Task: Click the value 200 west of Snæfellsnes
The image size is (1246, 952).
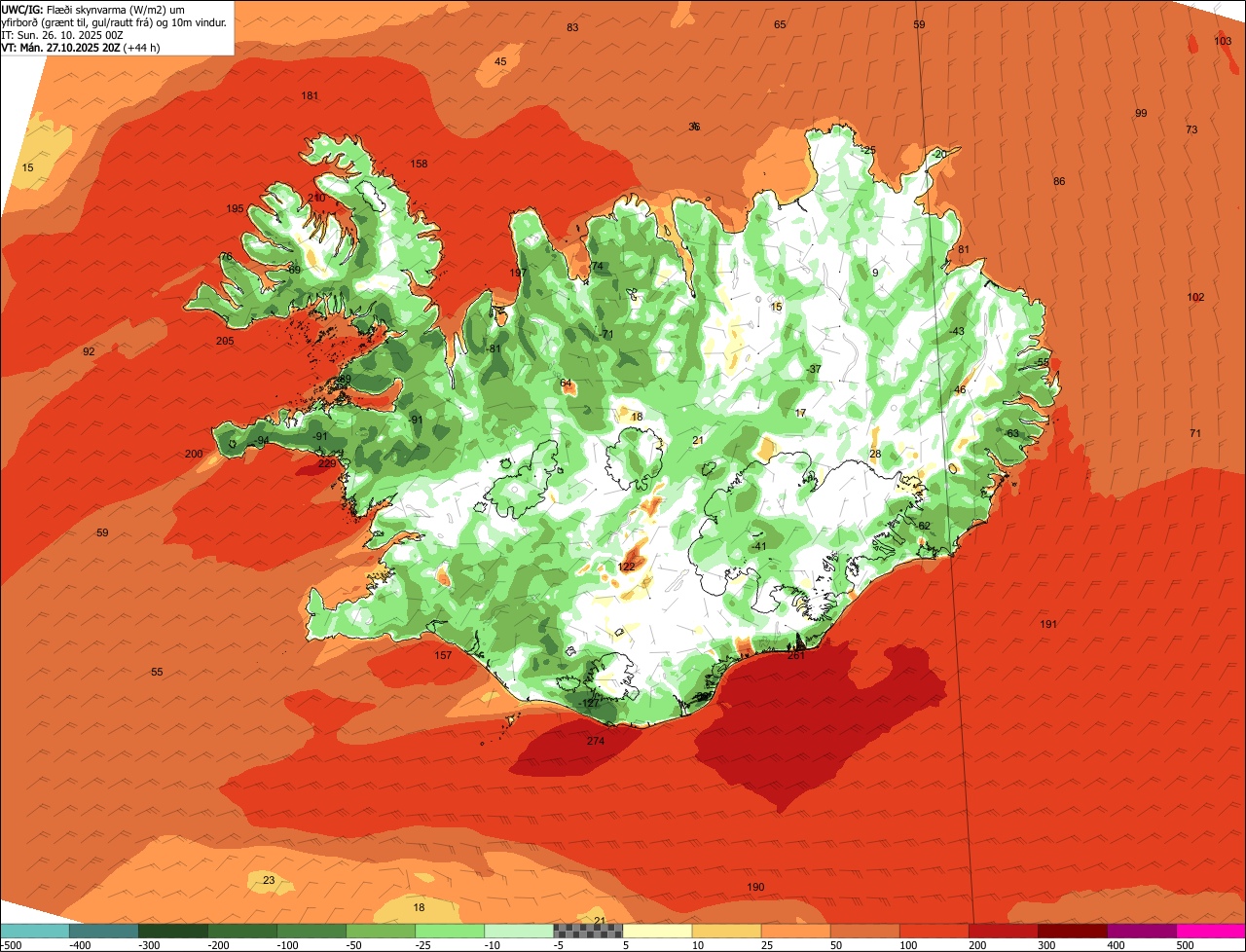Action: [x=194, y=454]
